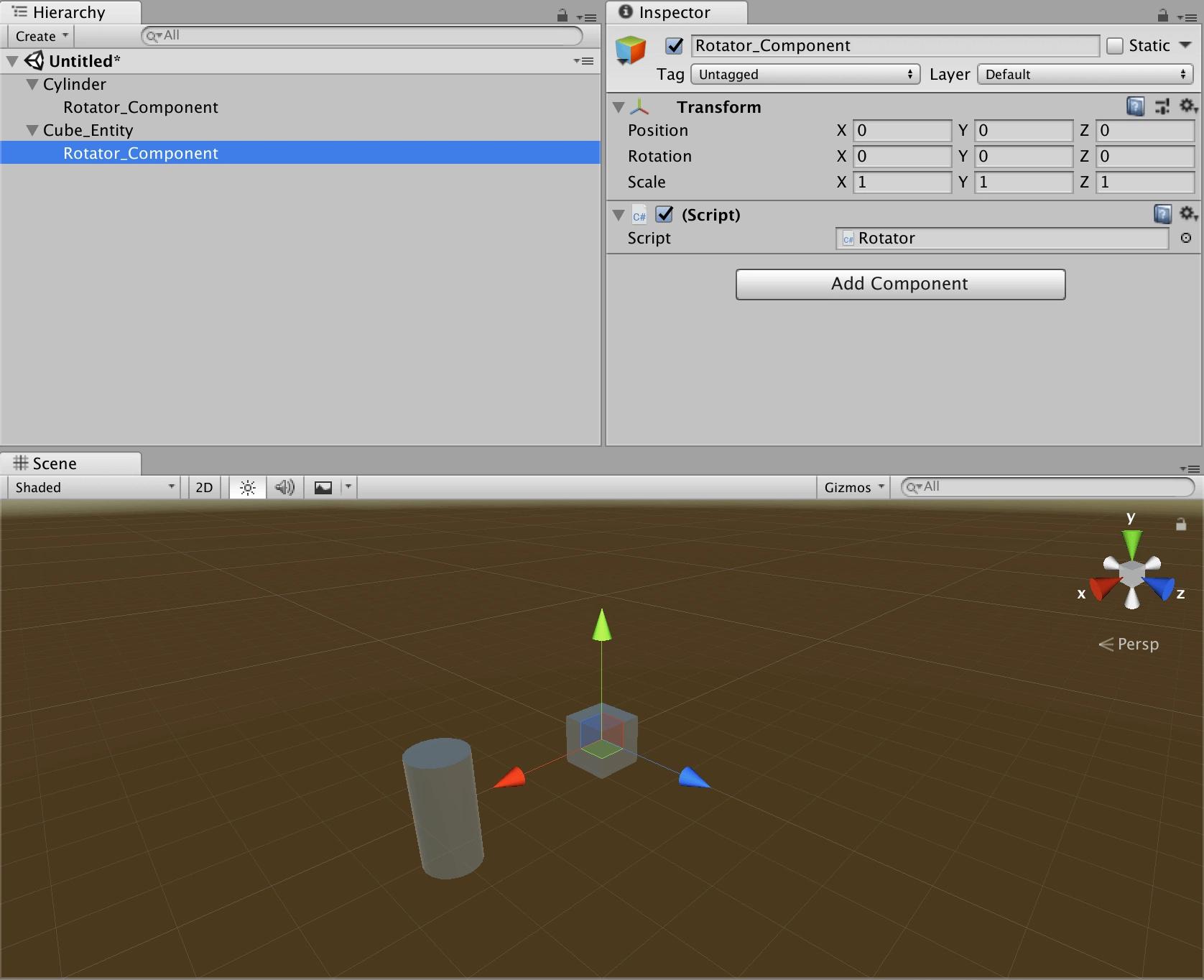Open the Tag dropdown showing Untagged
The image size is (1204, 980).
pyautogui.click(x=805, y=75)
